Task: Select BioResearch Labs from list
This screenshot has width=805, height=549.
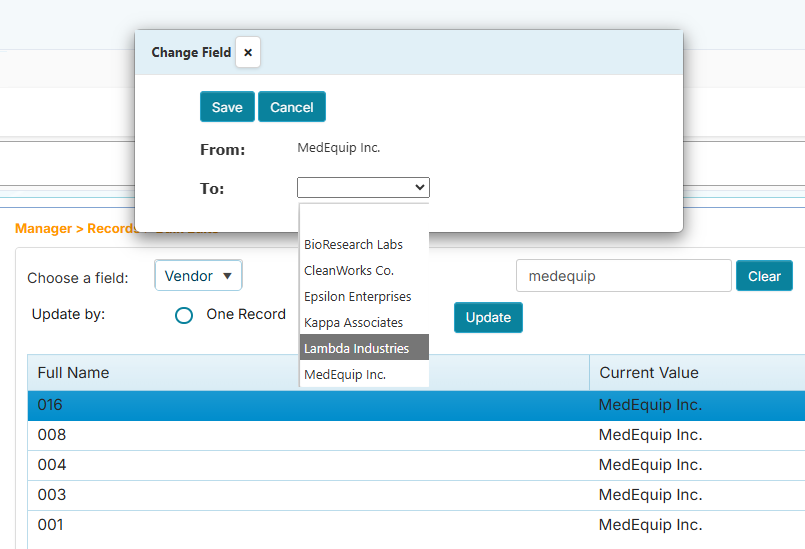Action: [353, 244]
